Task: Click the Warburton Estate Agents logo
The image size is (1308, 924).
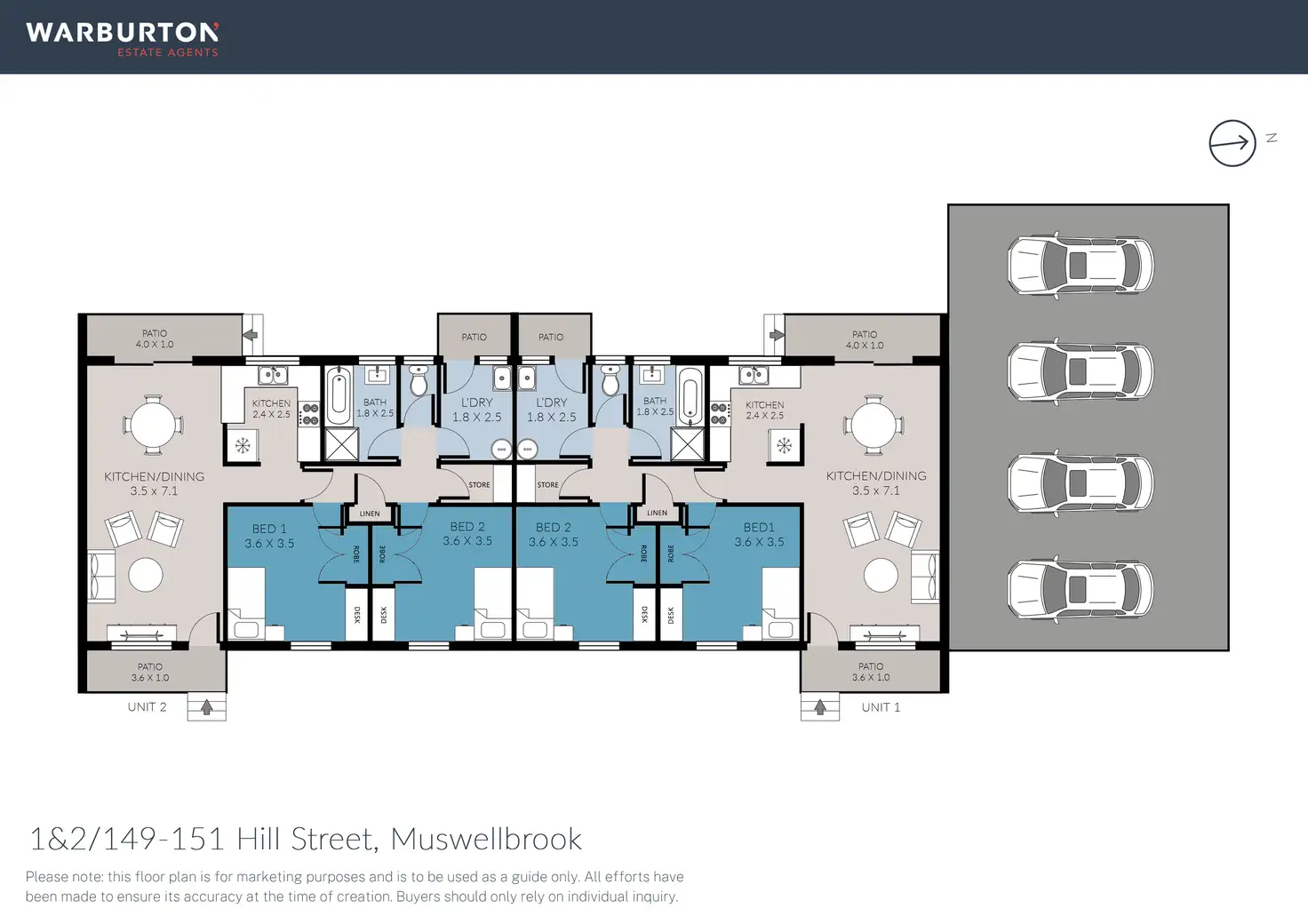Action: pos(123,38)
